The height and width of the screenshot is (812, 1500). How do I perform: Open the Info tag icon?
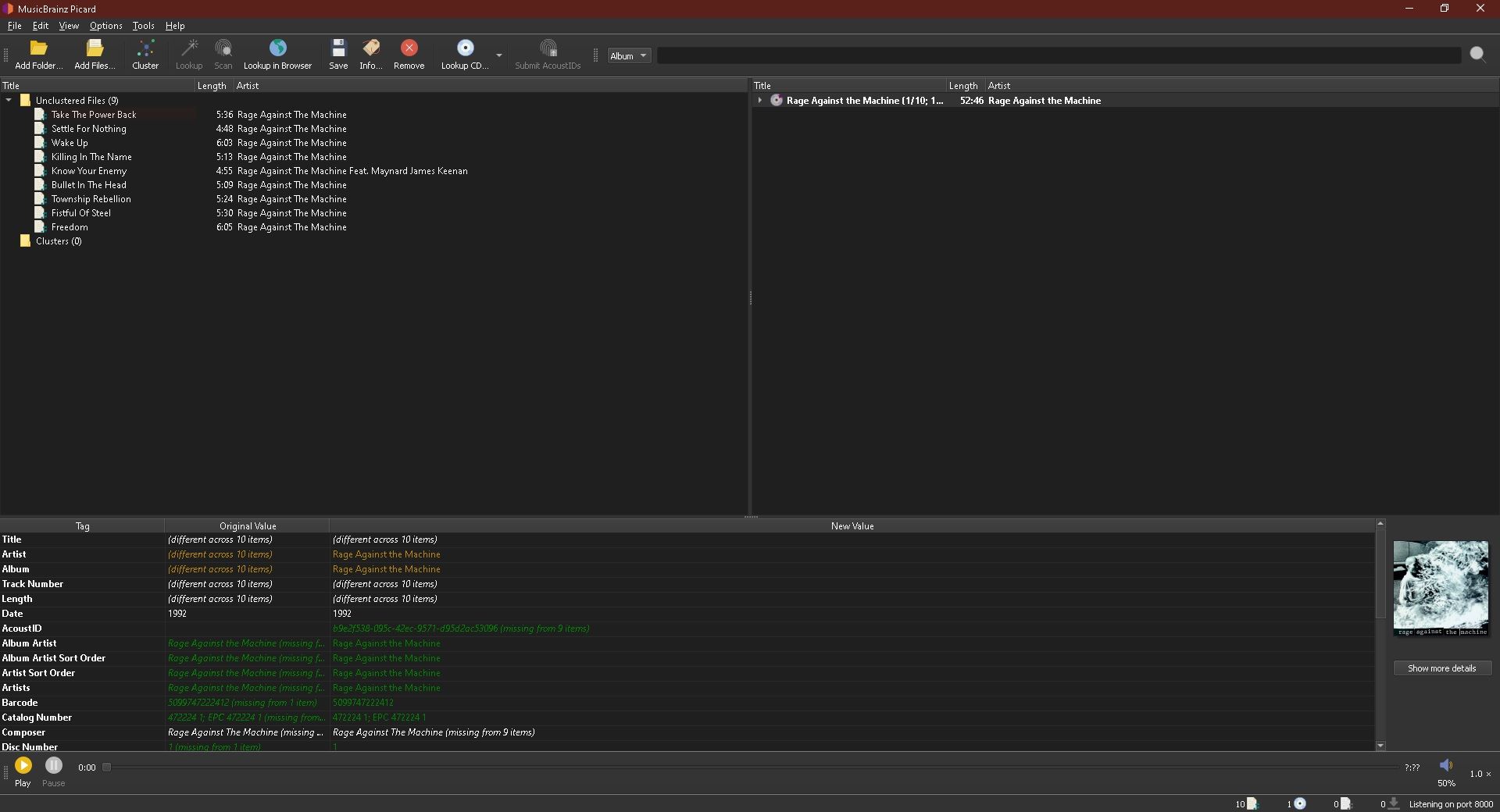(370, 48)
